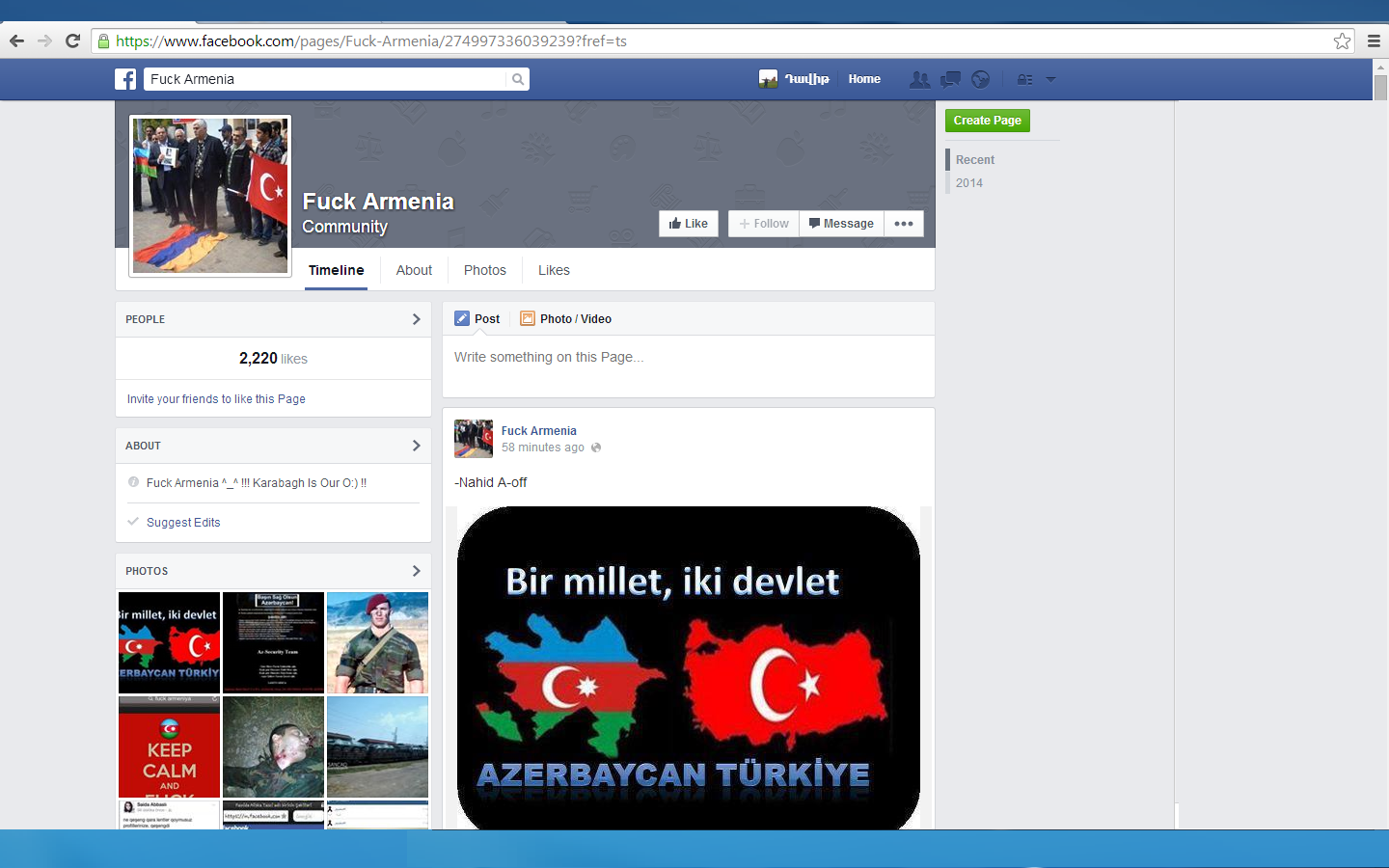The height and width of the screenshot is (868, 1389).
Task: Reload the page with the refresh icon
Action: [72, 41]
